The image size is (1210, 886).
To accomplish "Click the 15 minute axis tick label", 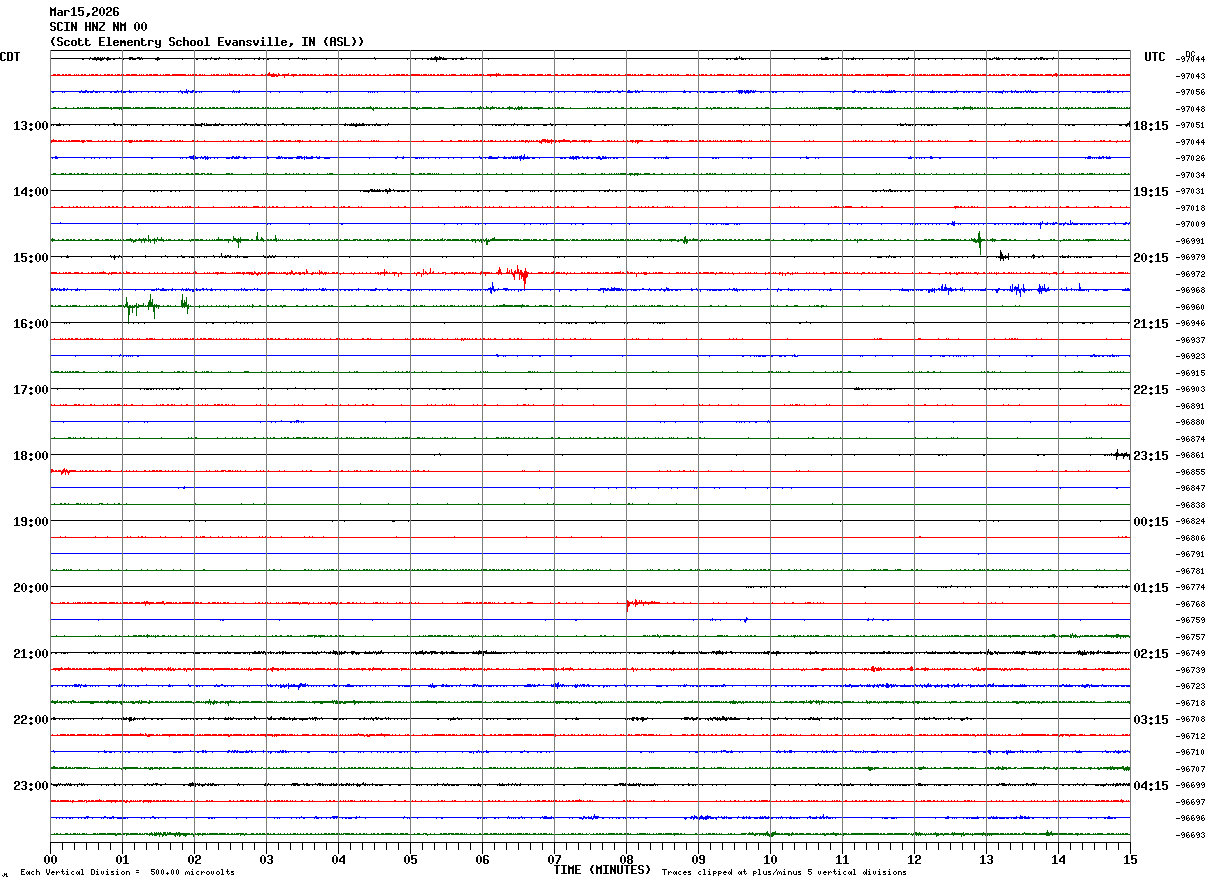I will point(1130,860).
